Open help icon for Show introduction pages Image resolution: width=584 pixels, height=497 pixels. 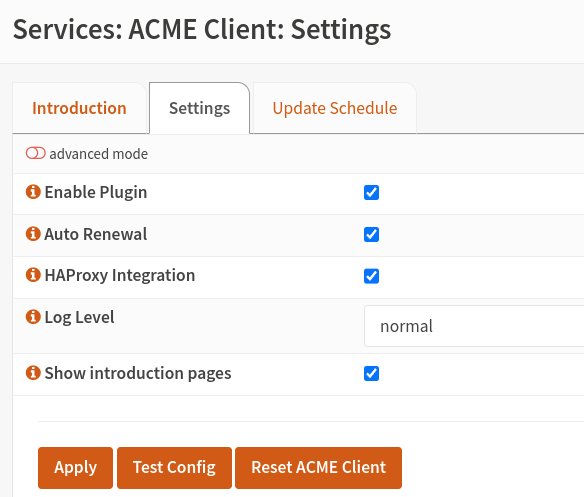(x=33, y=373)
